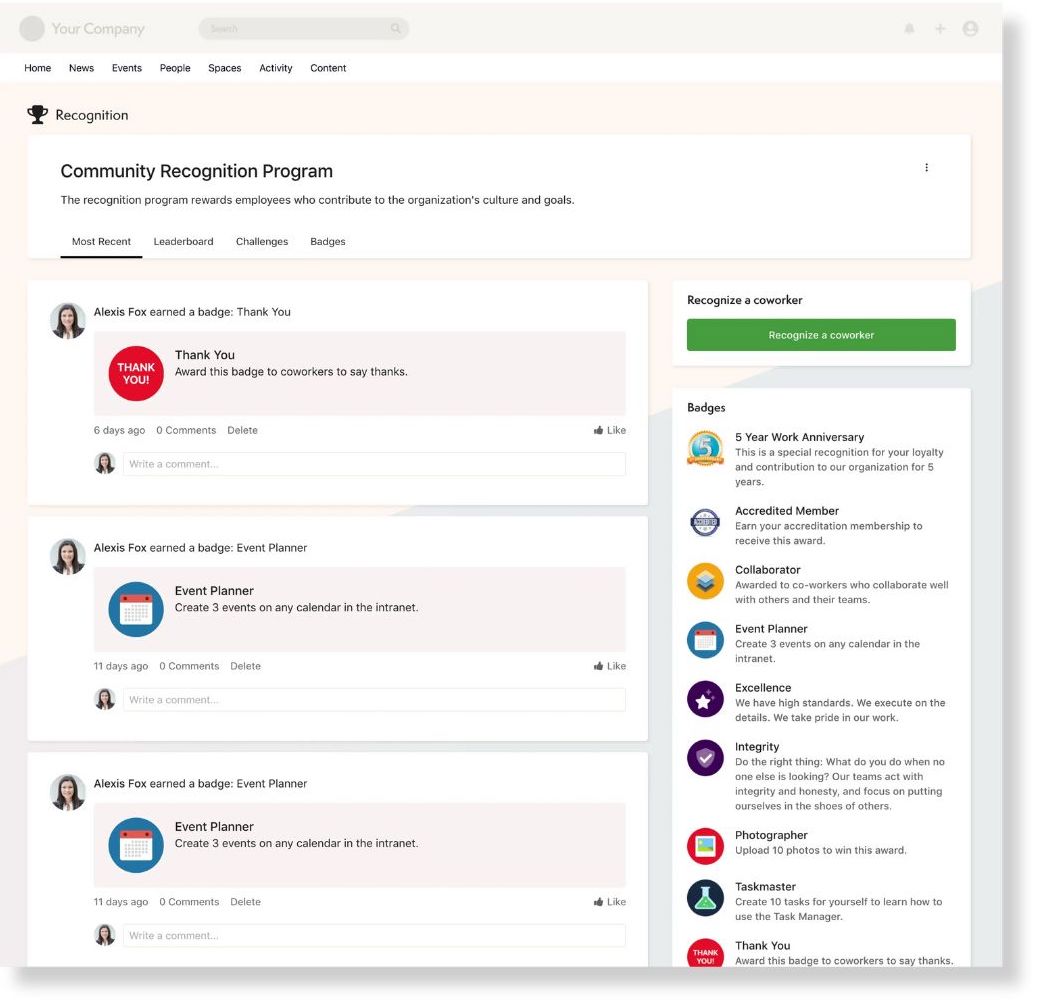Click the Recognize a coworker button

click(x=820, y=335)
